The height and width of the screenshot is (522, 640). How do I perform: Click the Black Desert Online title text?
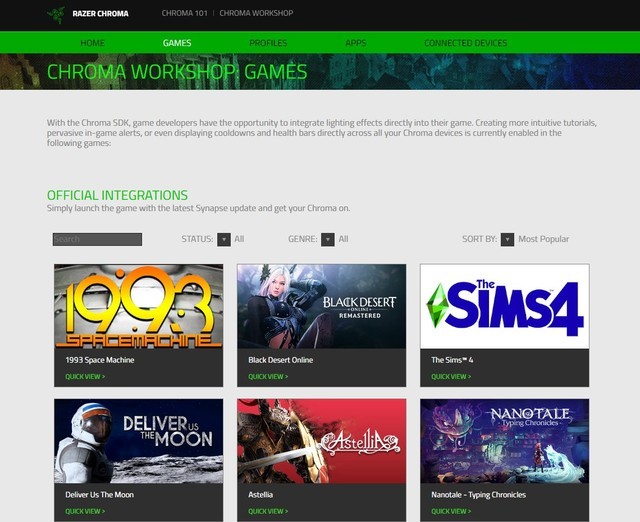point(281,360)
